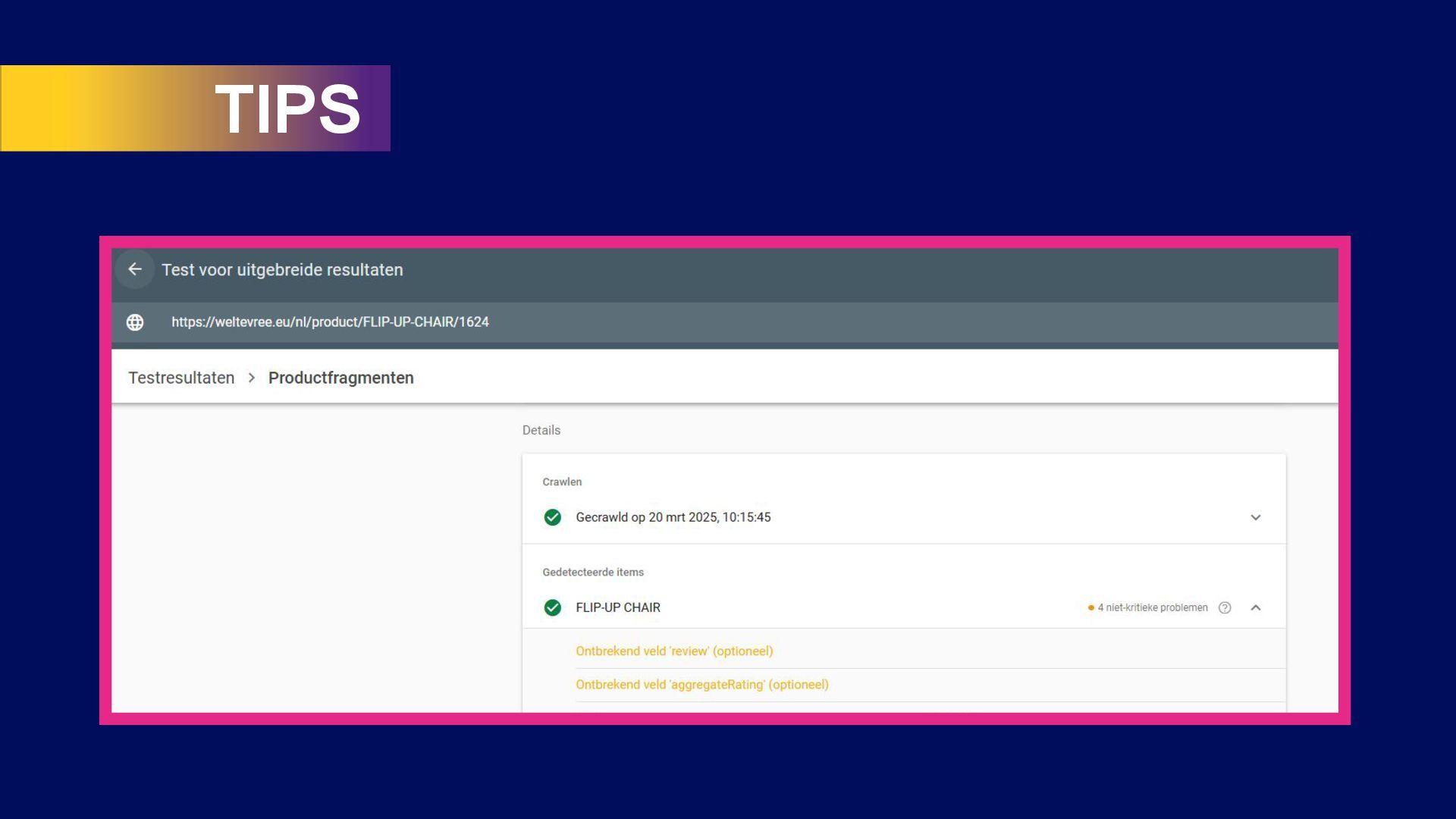Screen dimensions: 1456x819
Task: Open 'aggregateRating' missing field warning
Action: [x=701, y=684]
